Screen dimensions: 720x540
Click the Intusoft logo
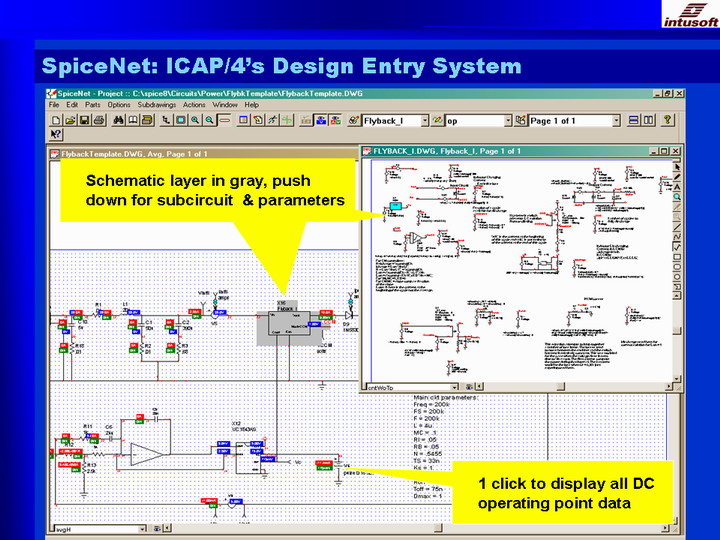(x=691, y=15)
